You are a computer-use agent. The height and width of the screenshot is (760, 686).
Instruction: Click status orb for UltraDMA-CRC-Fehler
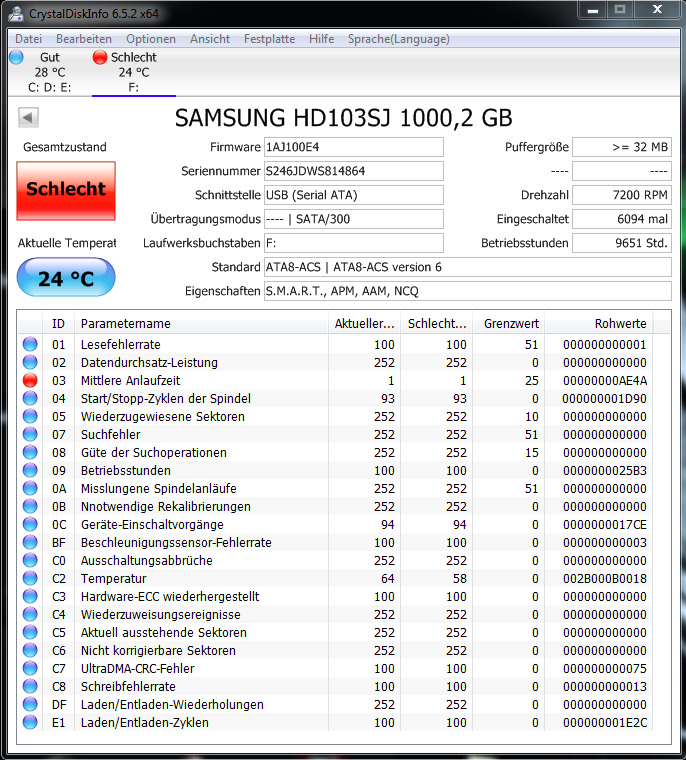coord(30,668)
